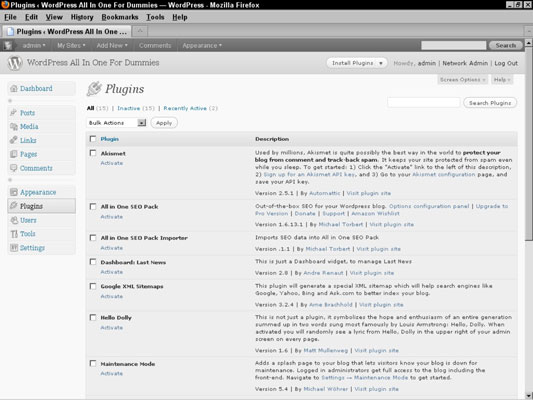Open the Help menu in menu bar

pos(179,17)
